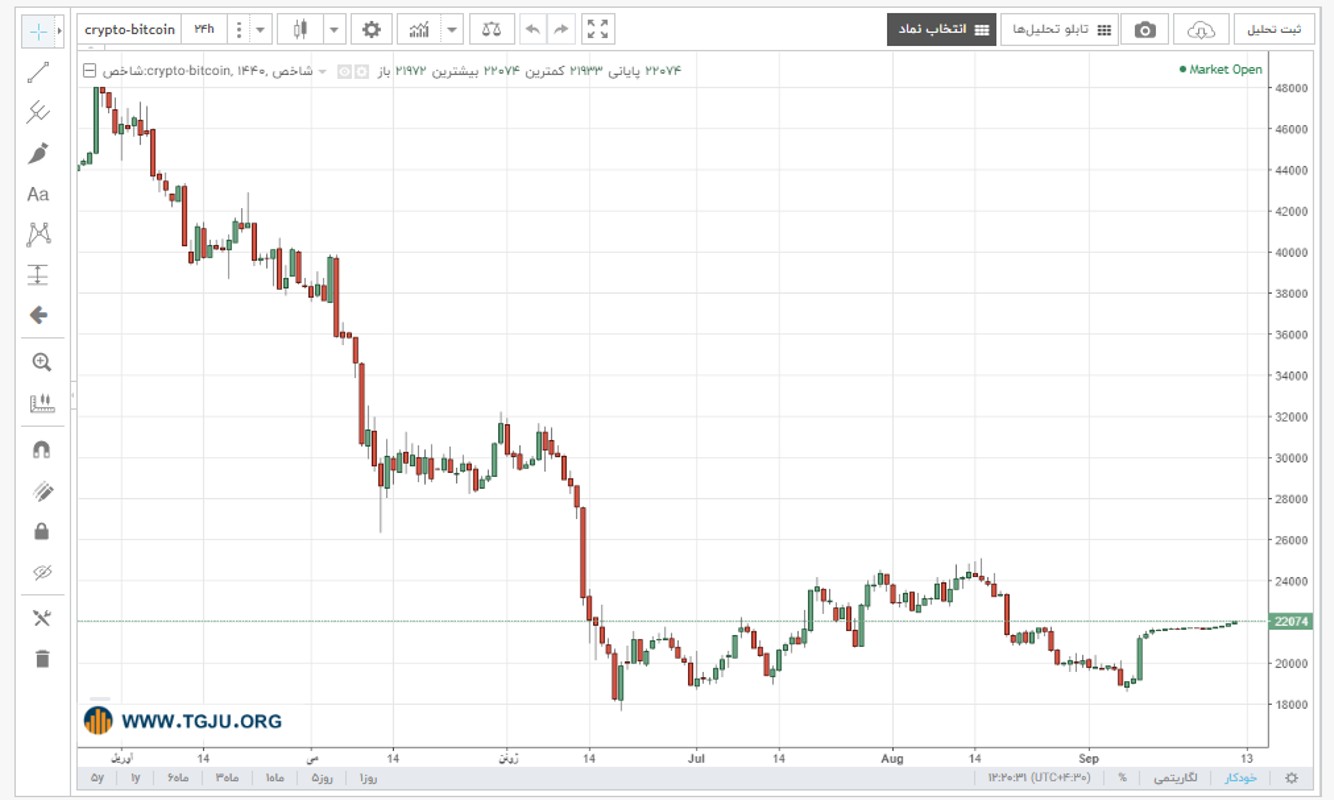Choose the Aa text annotation tool
The height and width of the screenshot is (800, 1334).
(x=38, y=194)
